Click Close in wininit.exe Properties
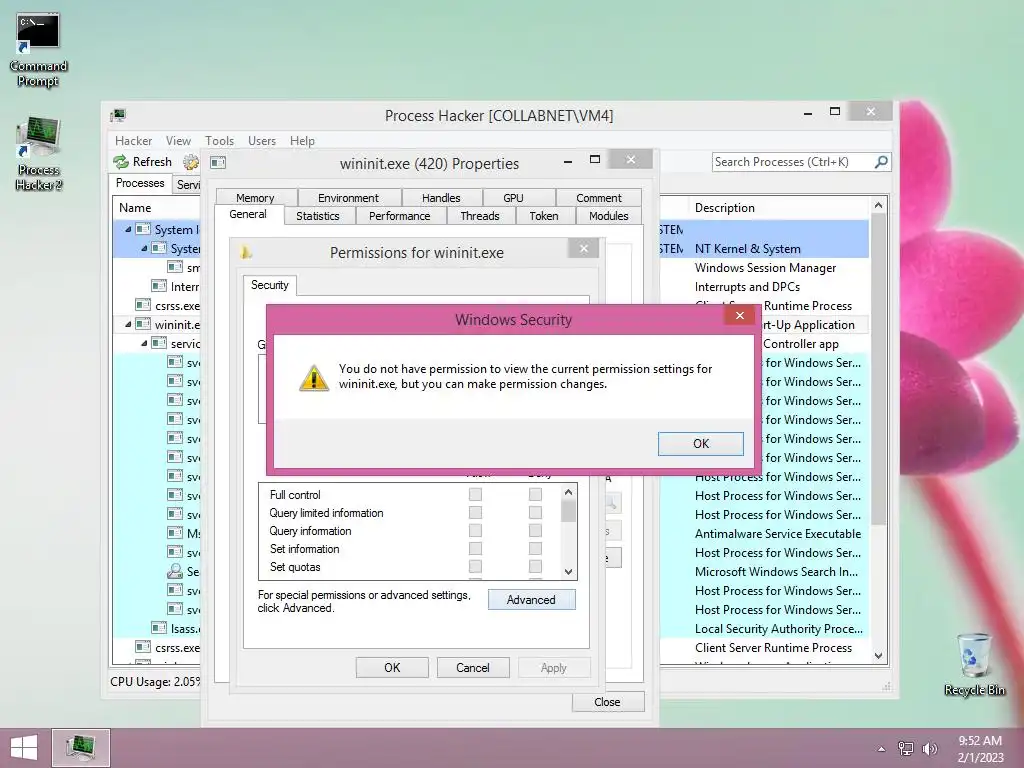The width and height of the screenshot is (1024, 768). (608, 702)
